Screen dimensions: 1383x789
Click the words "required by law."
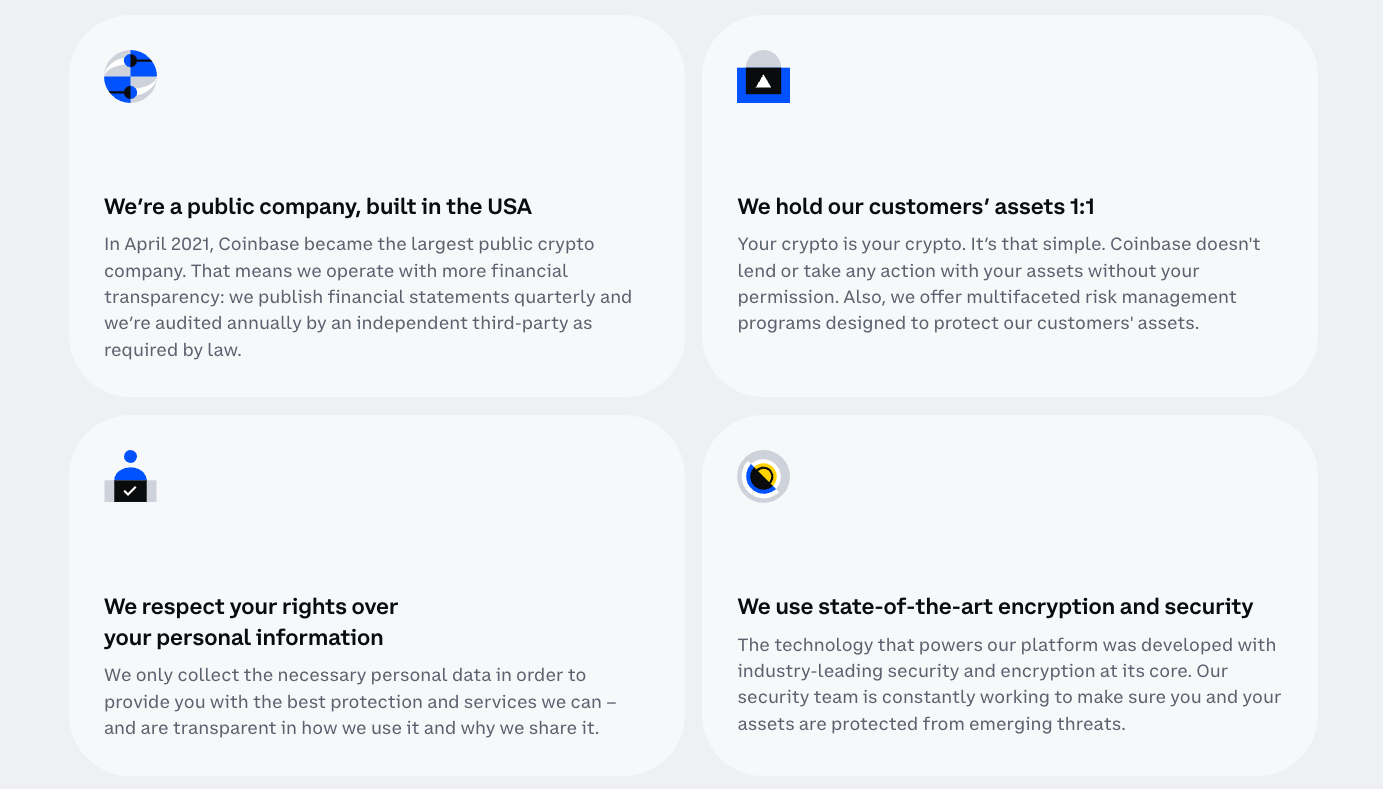pyautogui.click(x=172, y=350)
